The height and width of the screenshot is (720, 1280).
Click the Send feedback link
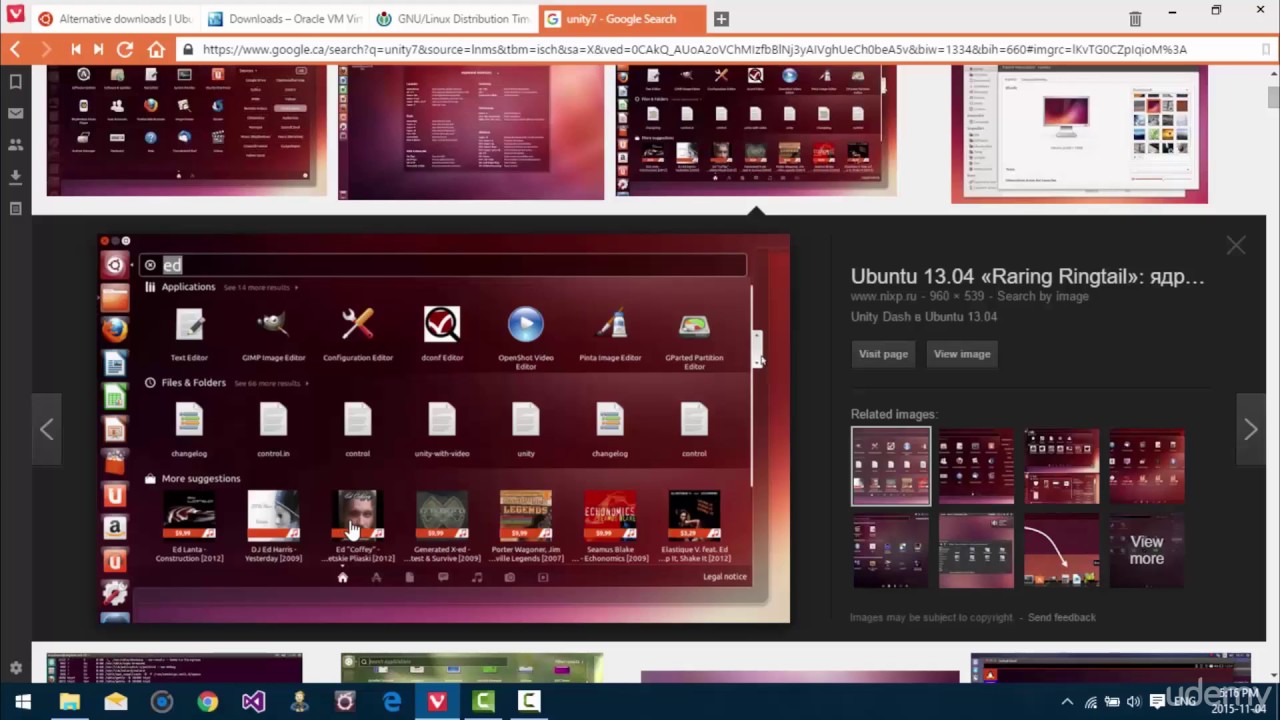[x=1062, y=618]
